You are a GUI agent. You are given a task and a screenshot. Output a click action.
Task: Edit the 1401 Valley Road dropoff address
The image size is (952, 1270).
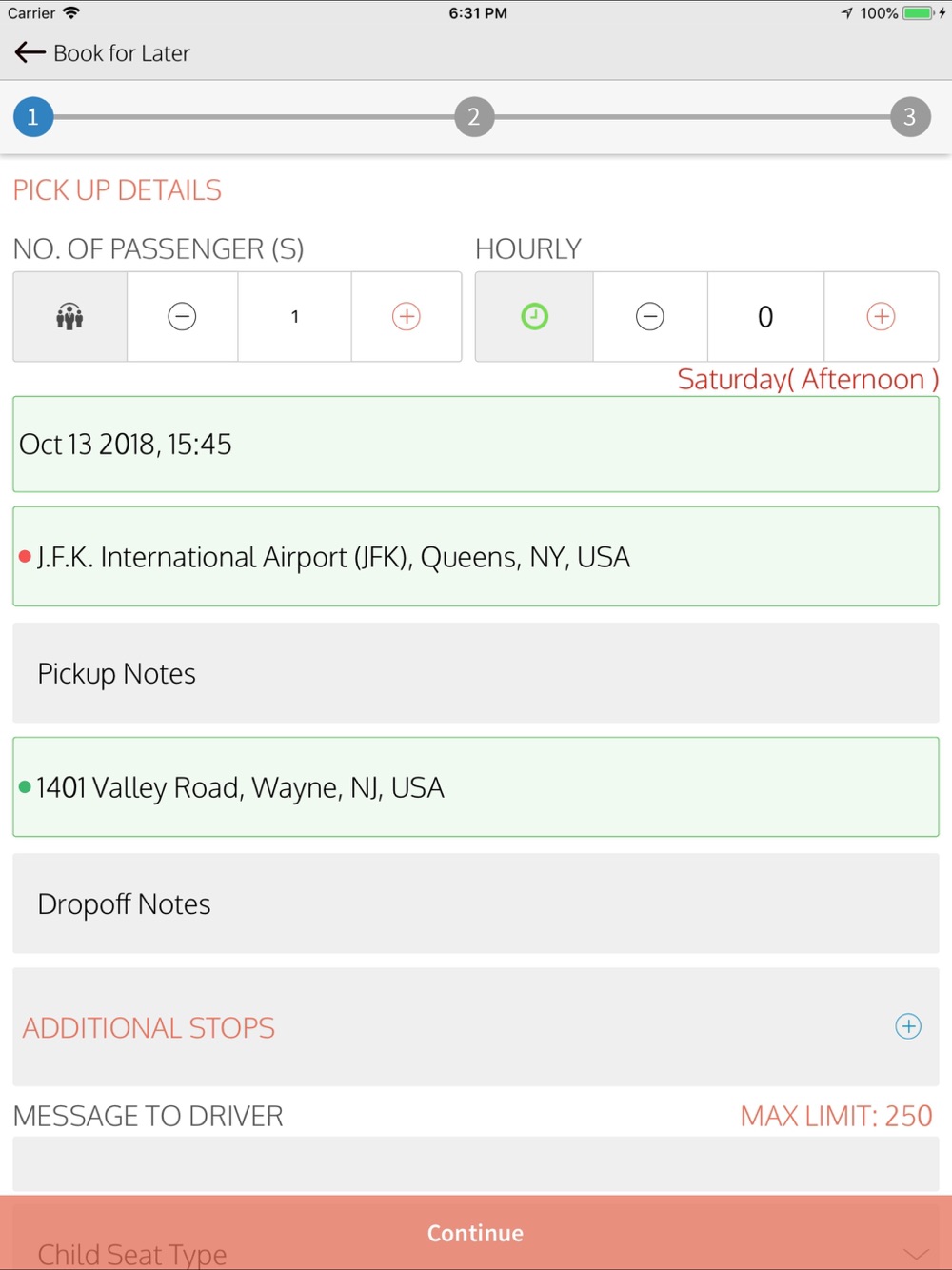[x=475, y=787]
